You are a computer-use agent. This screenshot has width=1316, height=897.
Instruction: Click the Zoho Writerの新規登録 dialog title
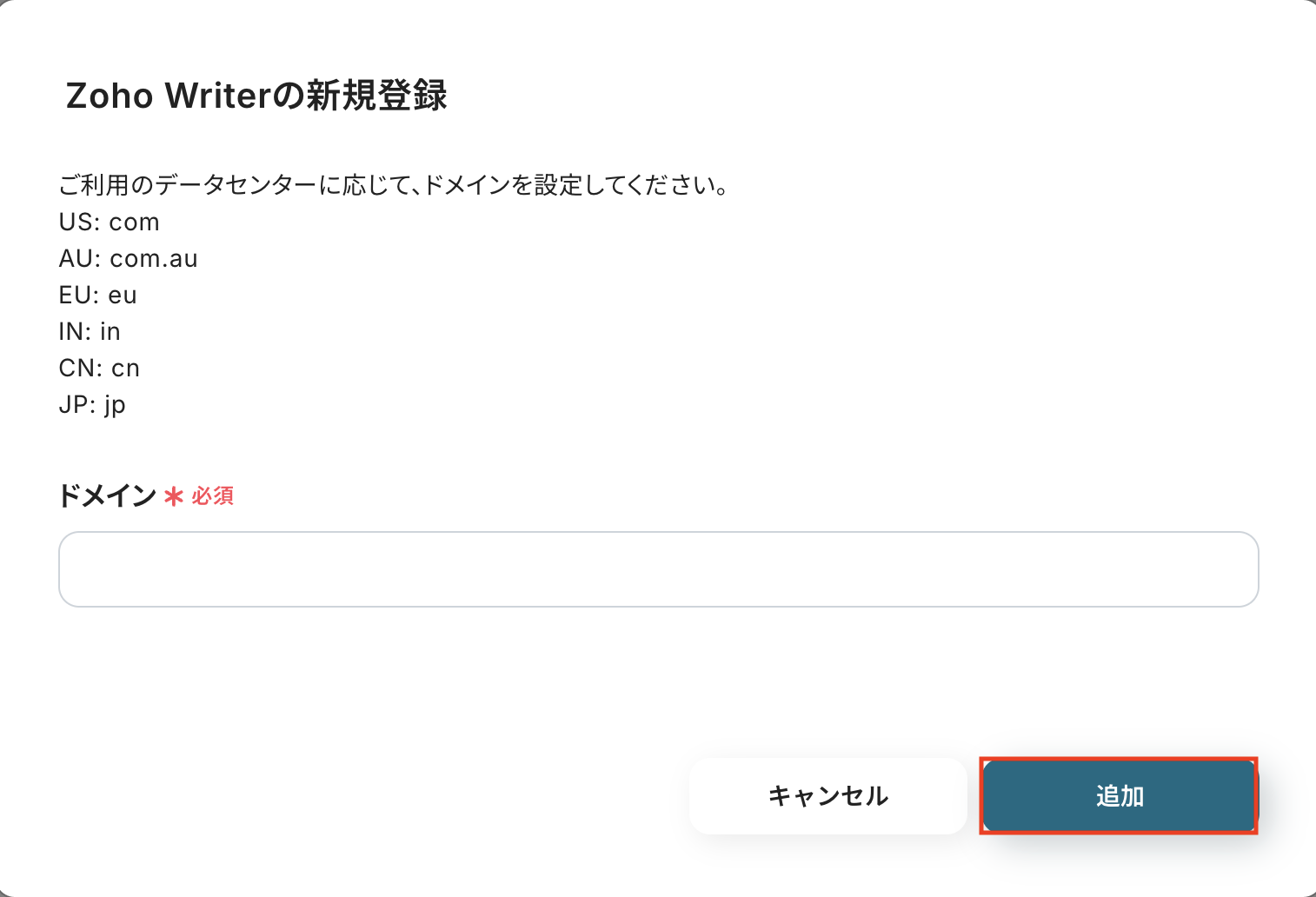(x=256, y=96)
